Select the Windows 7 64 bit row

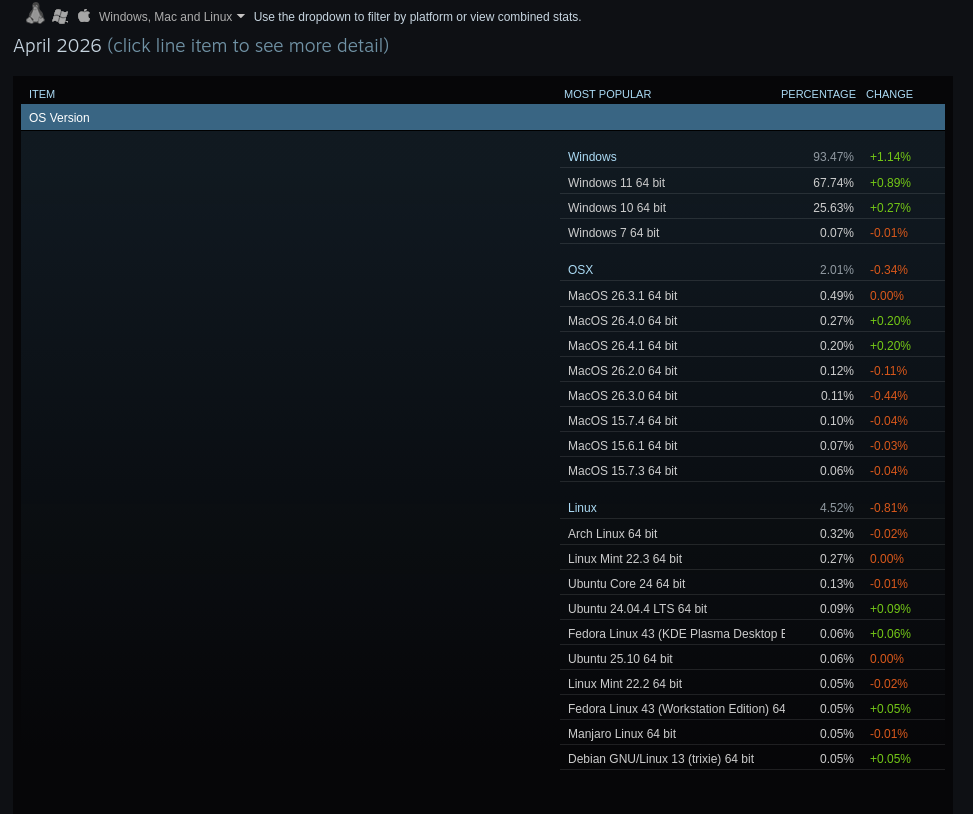752,233
